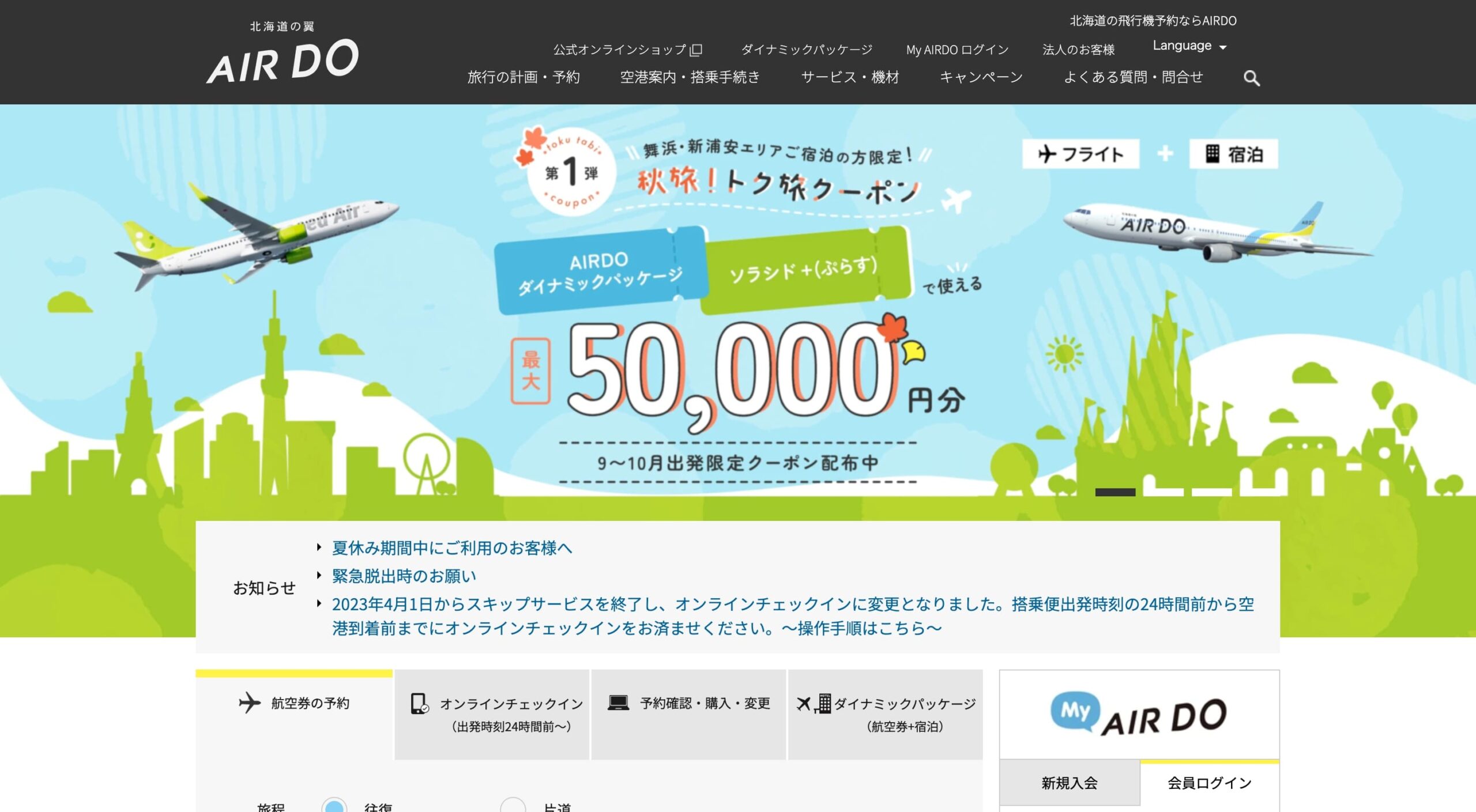Screen dimensions: 1476x812
Task: Click the My AIR DO logo
Action: [x=1139, y=714]
